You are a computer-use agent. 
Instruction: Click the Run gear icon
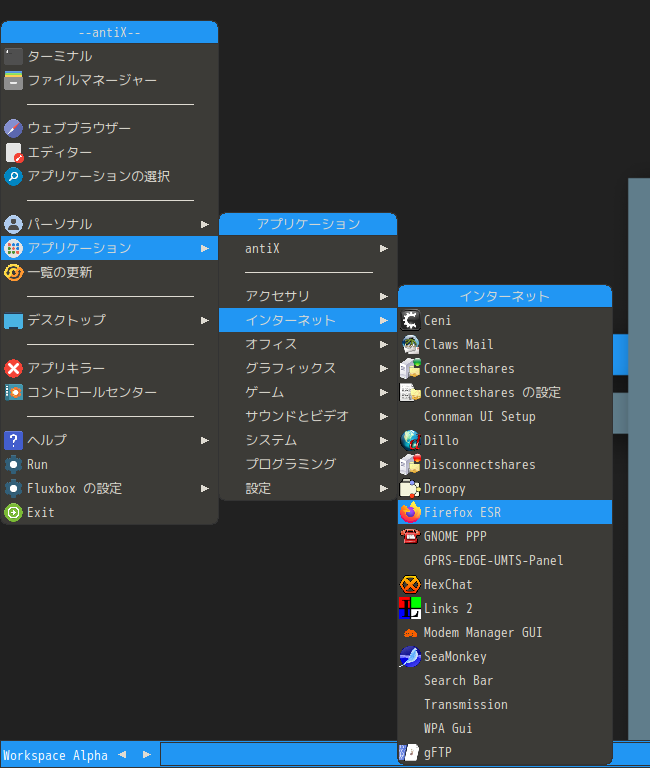click(13, 464)
